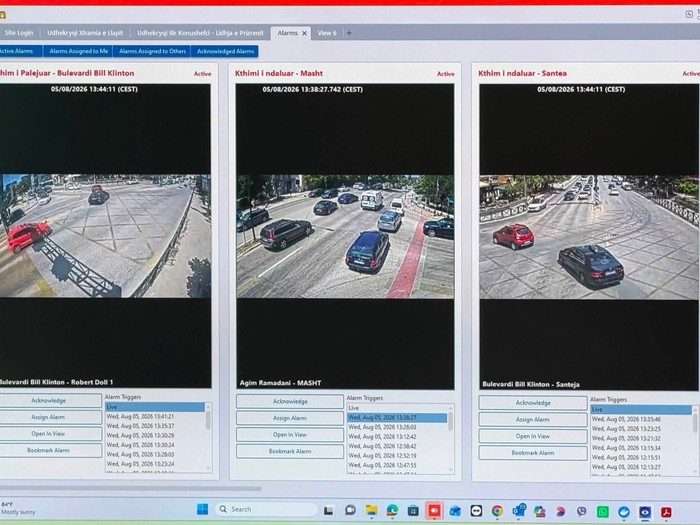
Task: Assign the Bulevardi Bill Klinton alarm
Action: 50,417
